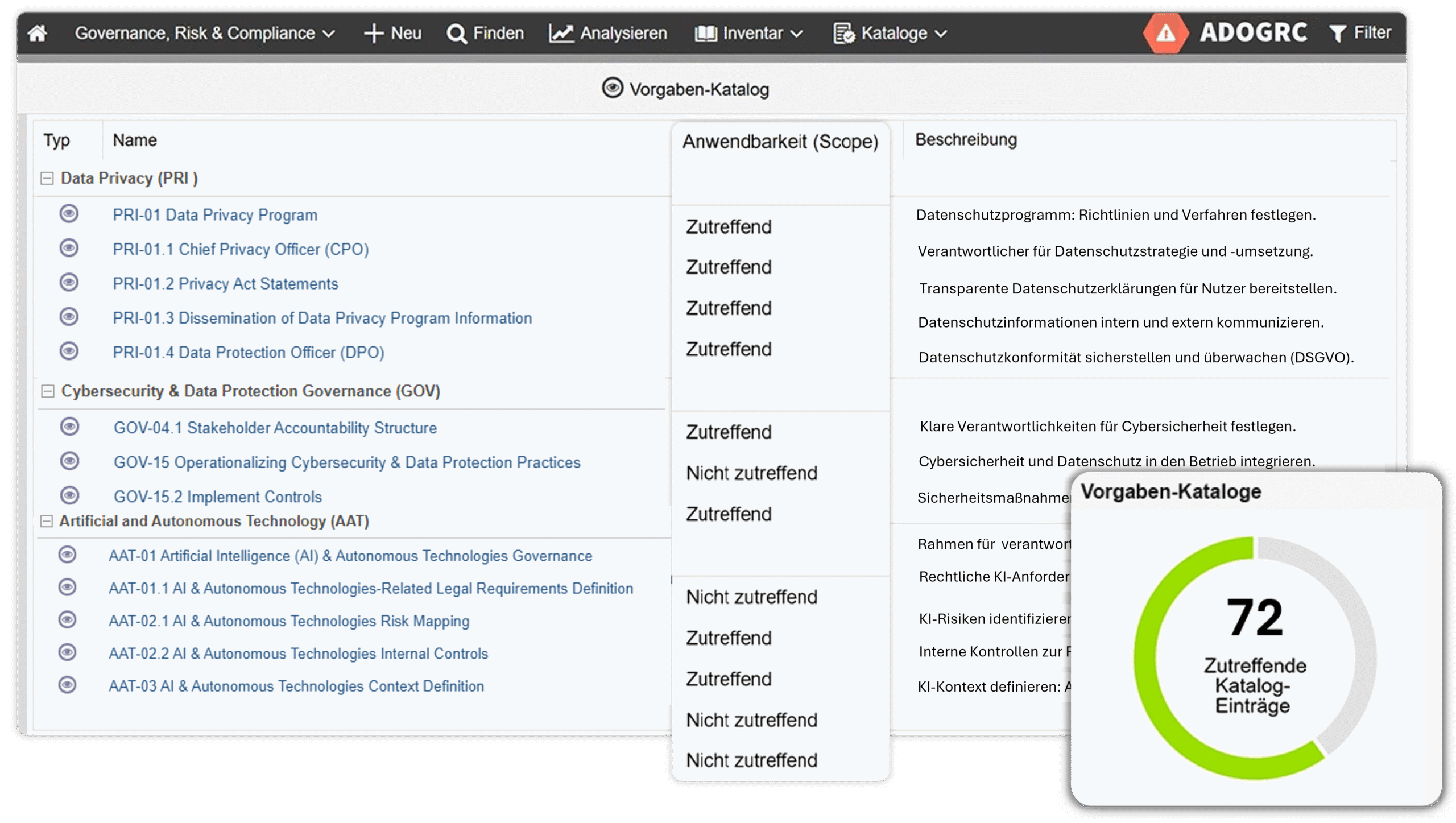Open the Filter option
This screenshot has width=1456, height=823.
[x=1360, y=33]
